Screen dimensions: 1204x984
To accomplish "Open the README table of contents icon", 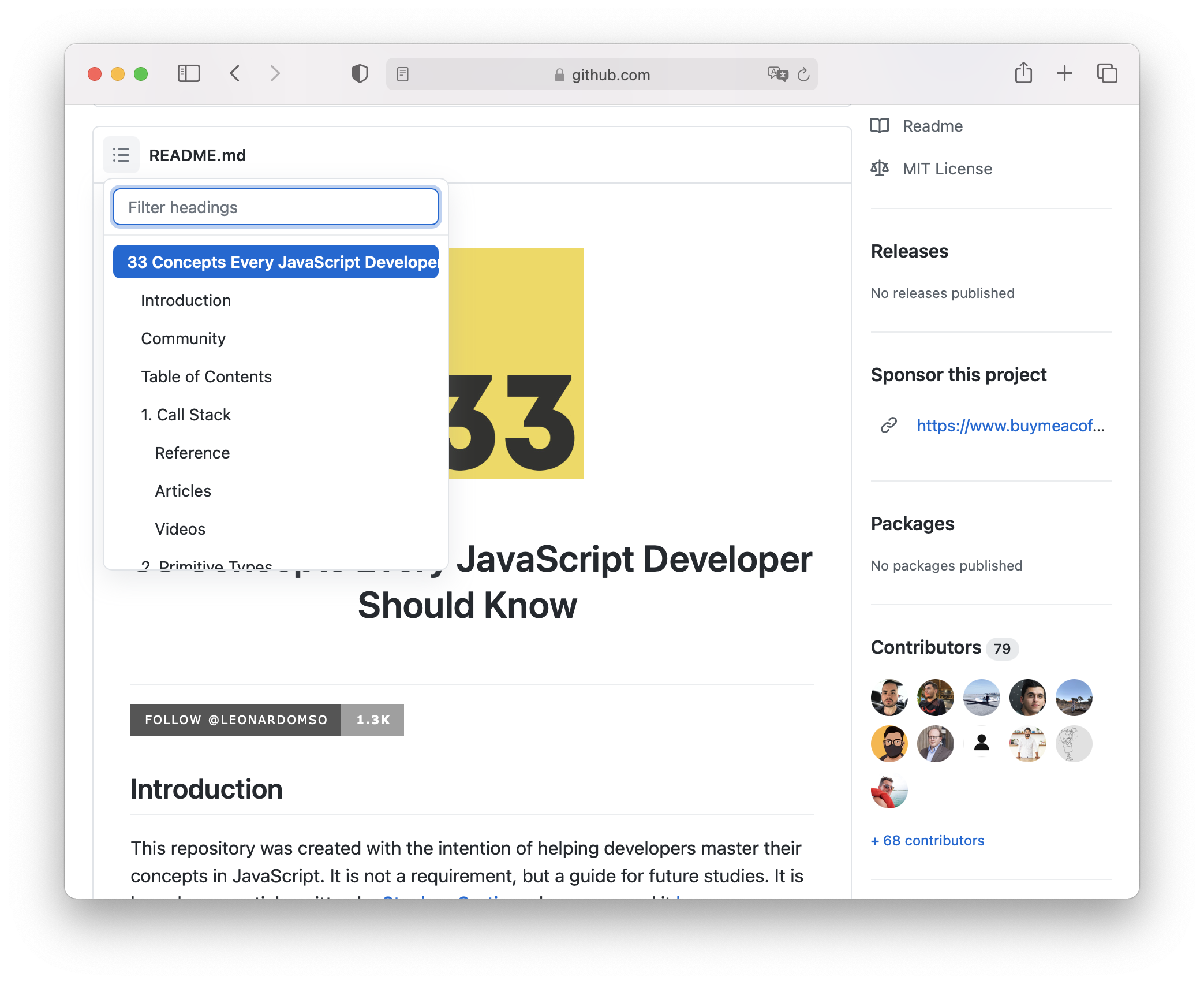I will click(121, 155).
